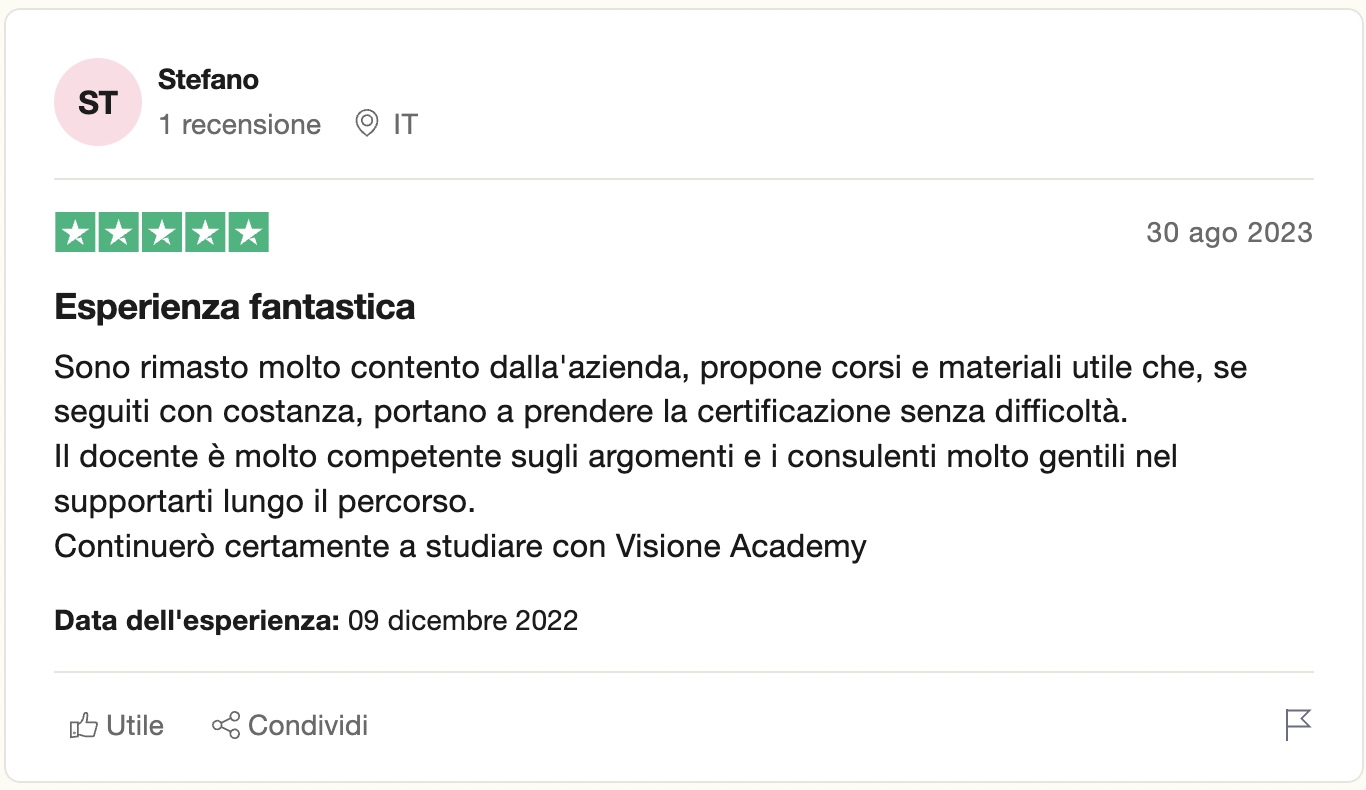Image resolution: width=1366 pixels, height=790 pixels.
Task: Open the "Esperienza fantastica" review title
Action: (x=235, y=307)
